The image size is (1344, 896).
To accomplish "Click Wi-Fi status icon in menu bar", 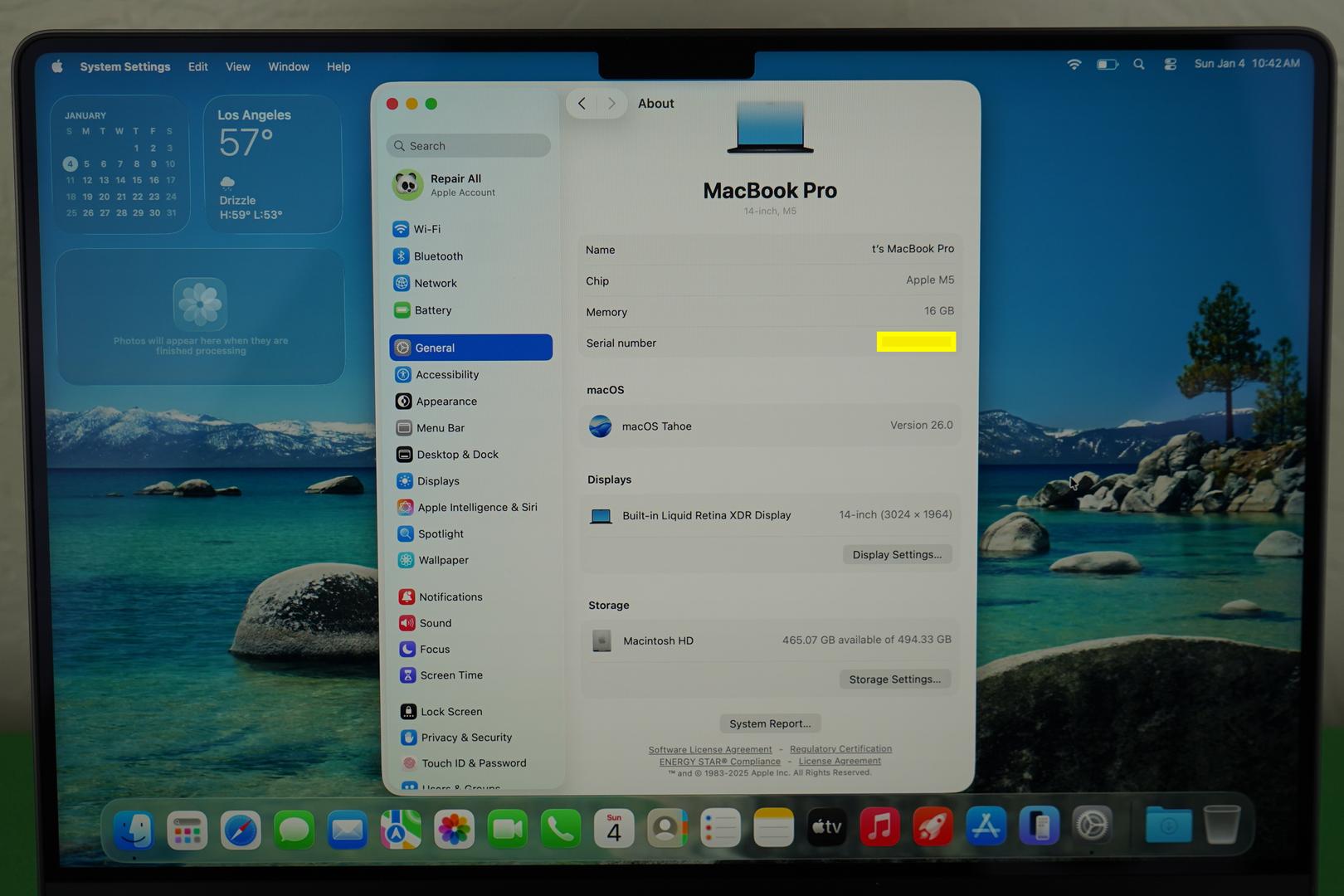I will 1074,64.
